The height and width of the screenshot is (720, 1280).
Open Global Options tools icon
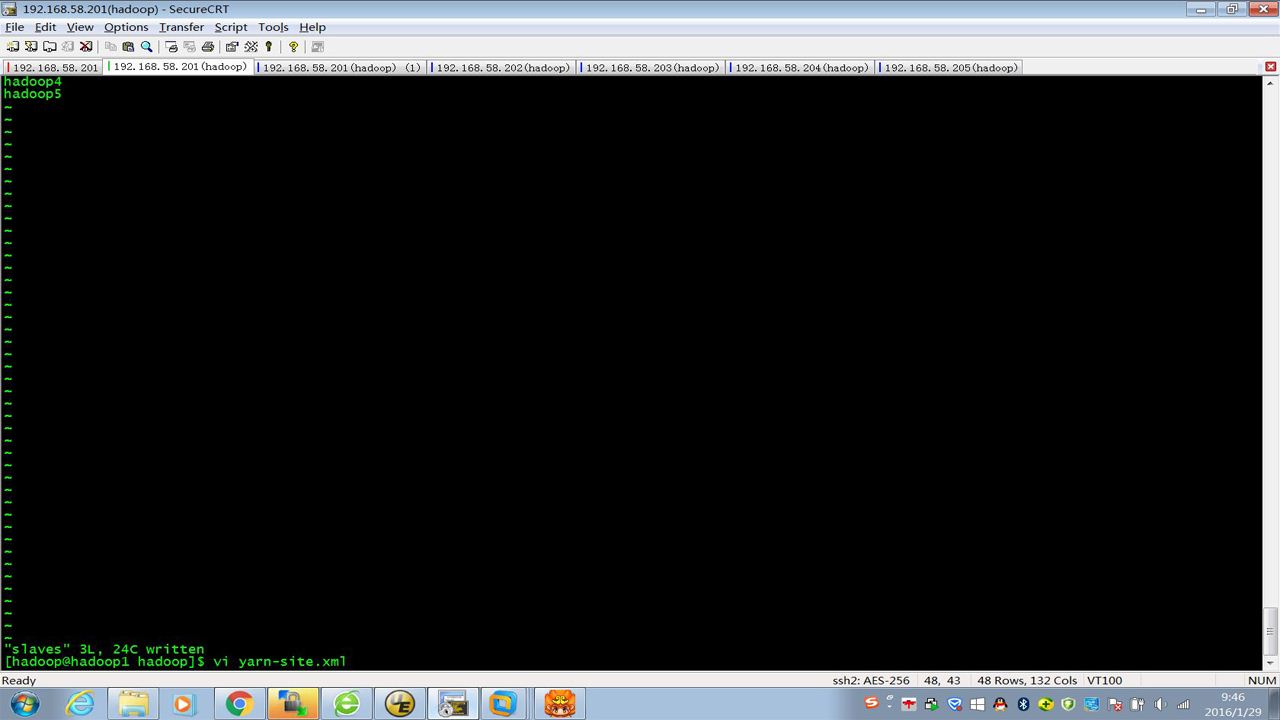tap(251, 46)
